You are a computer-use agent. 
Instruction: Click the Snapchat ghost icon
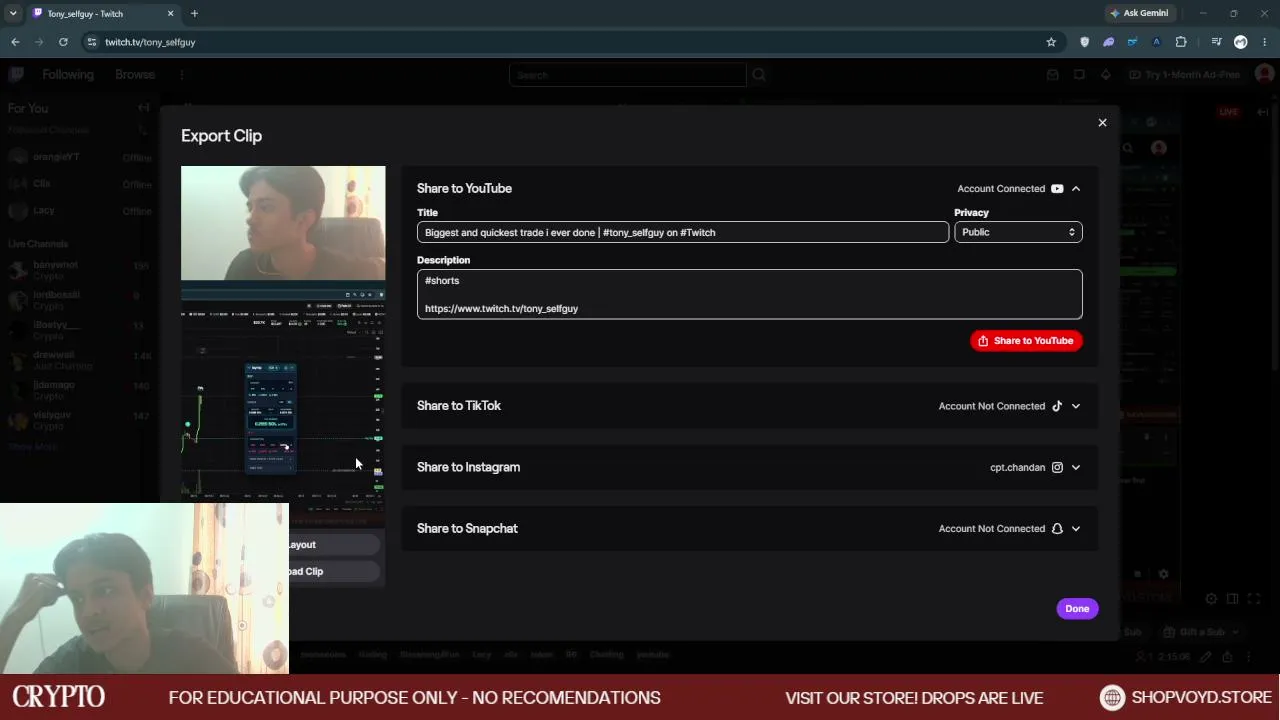[1057, 529]
